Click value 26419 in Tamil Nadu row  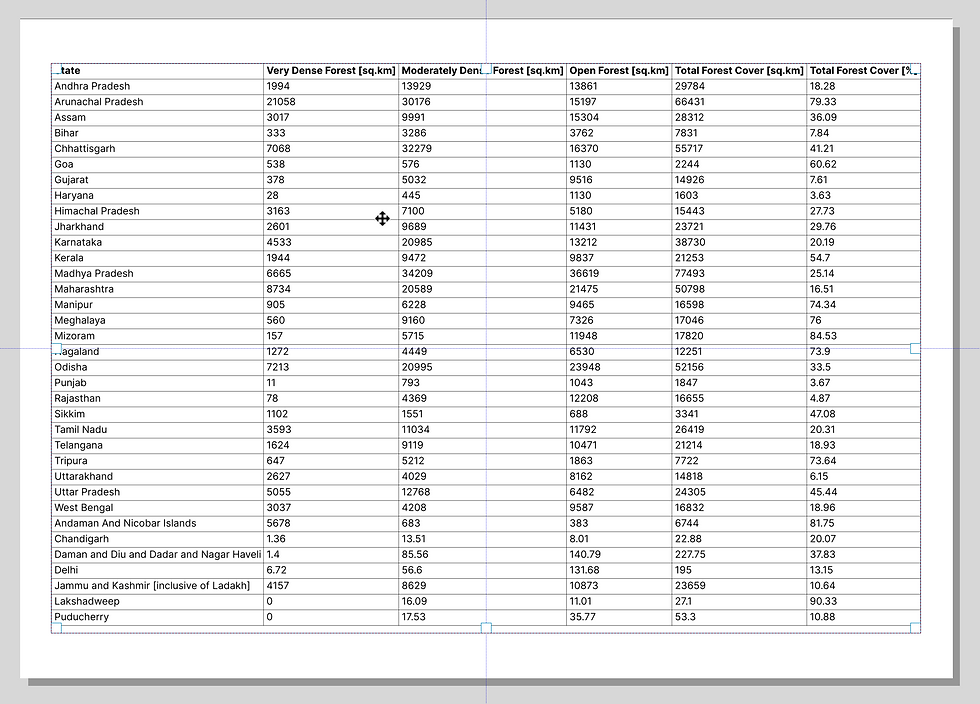[x=689, y=430]
